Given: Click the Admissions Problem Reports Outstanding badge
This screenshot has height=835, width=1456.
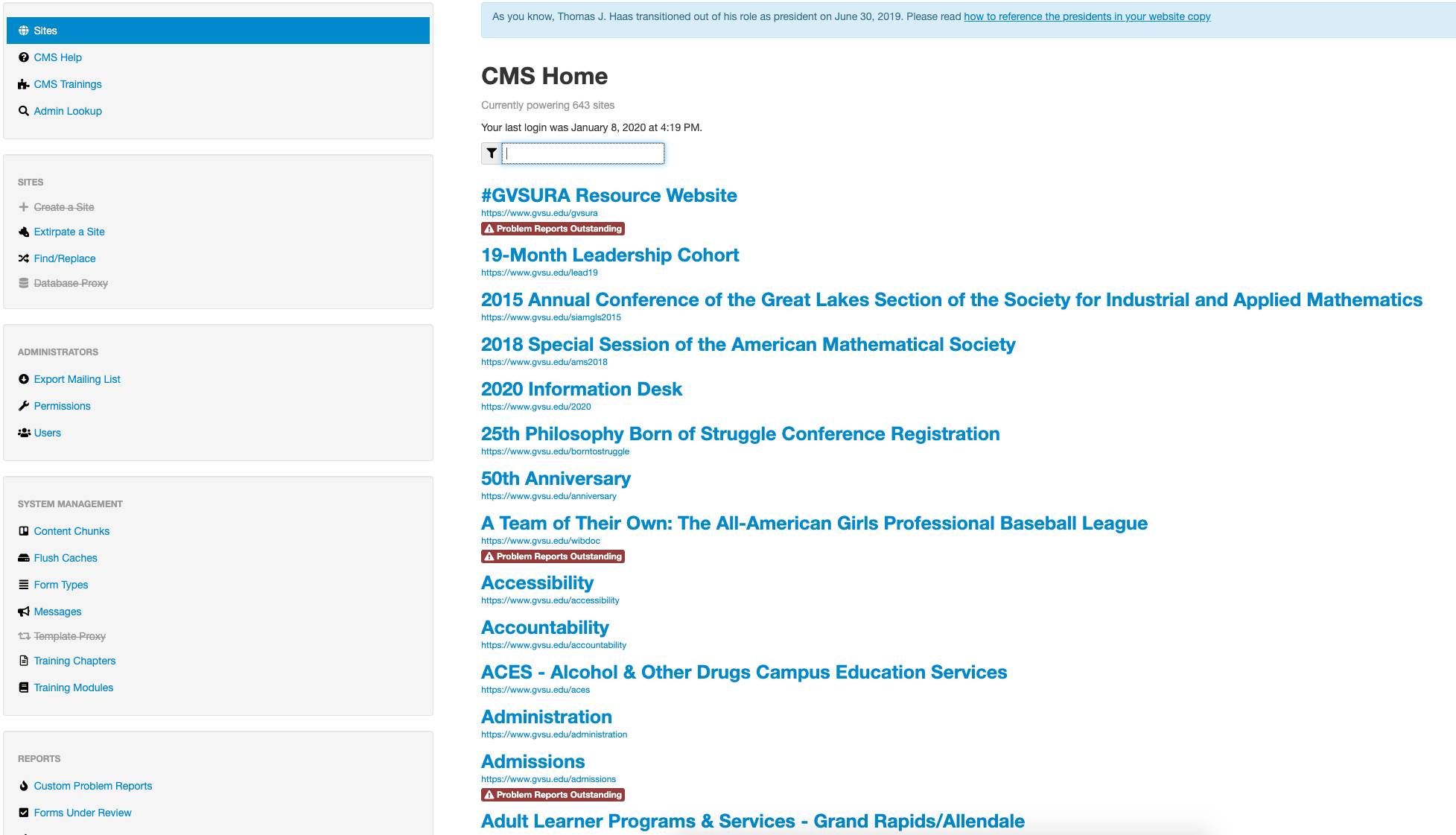Looking at the screenshot, I should pyautogui.click(x=553, y=795).
